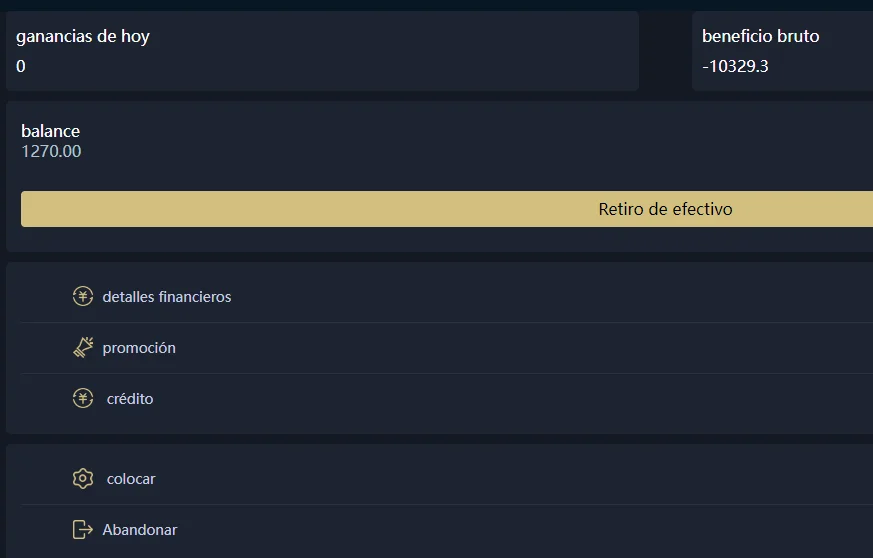This screenshot has width=873, height=558.
Task: Go to the colocar settings entry
Action: click(131, 479)
